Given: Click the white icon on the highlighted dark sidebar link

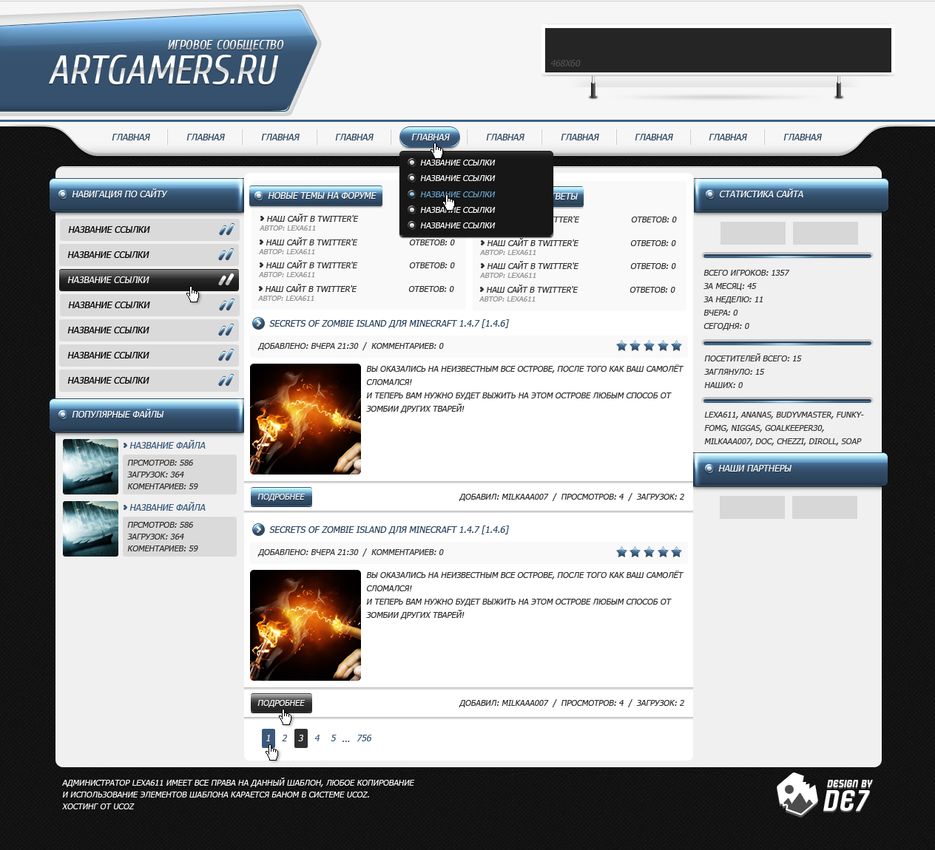Looking at the screenshot, I should [226, 280].
